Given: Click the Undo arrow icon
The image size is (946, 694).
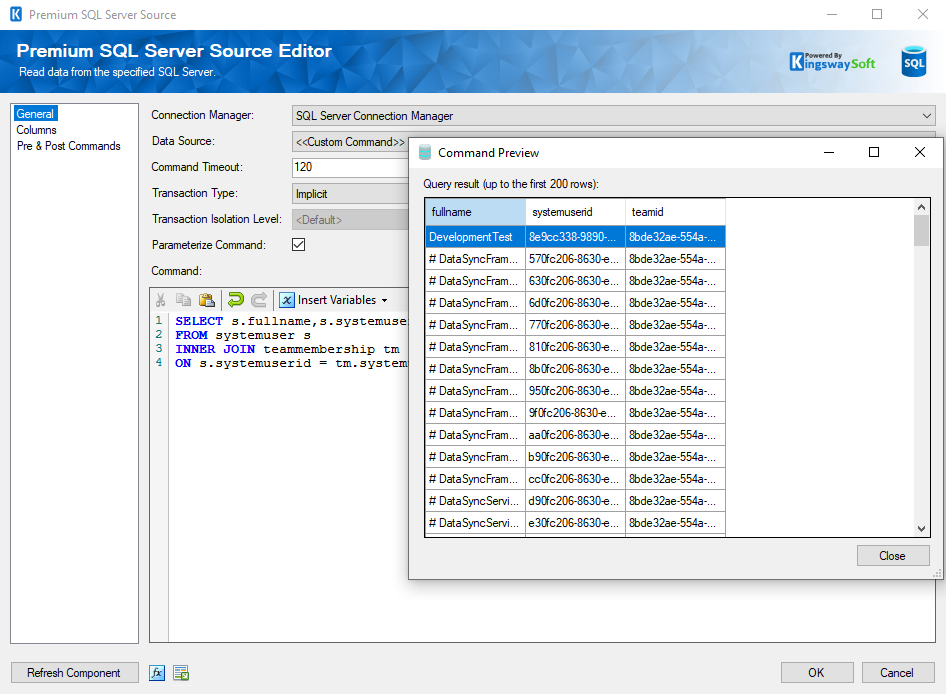Looking at the screenshot, I should pyautogui.click(x=235, y=299).
